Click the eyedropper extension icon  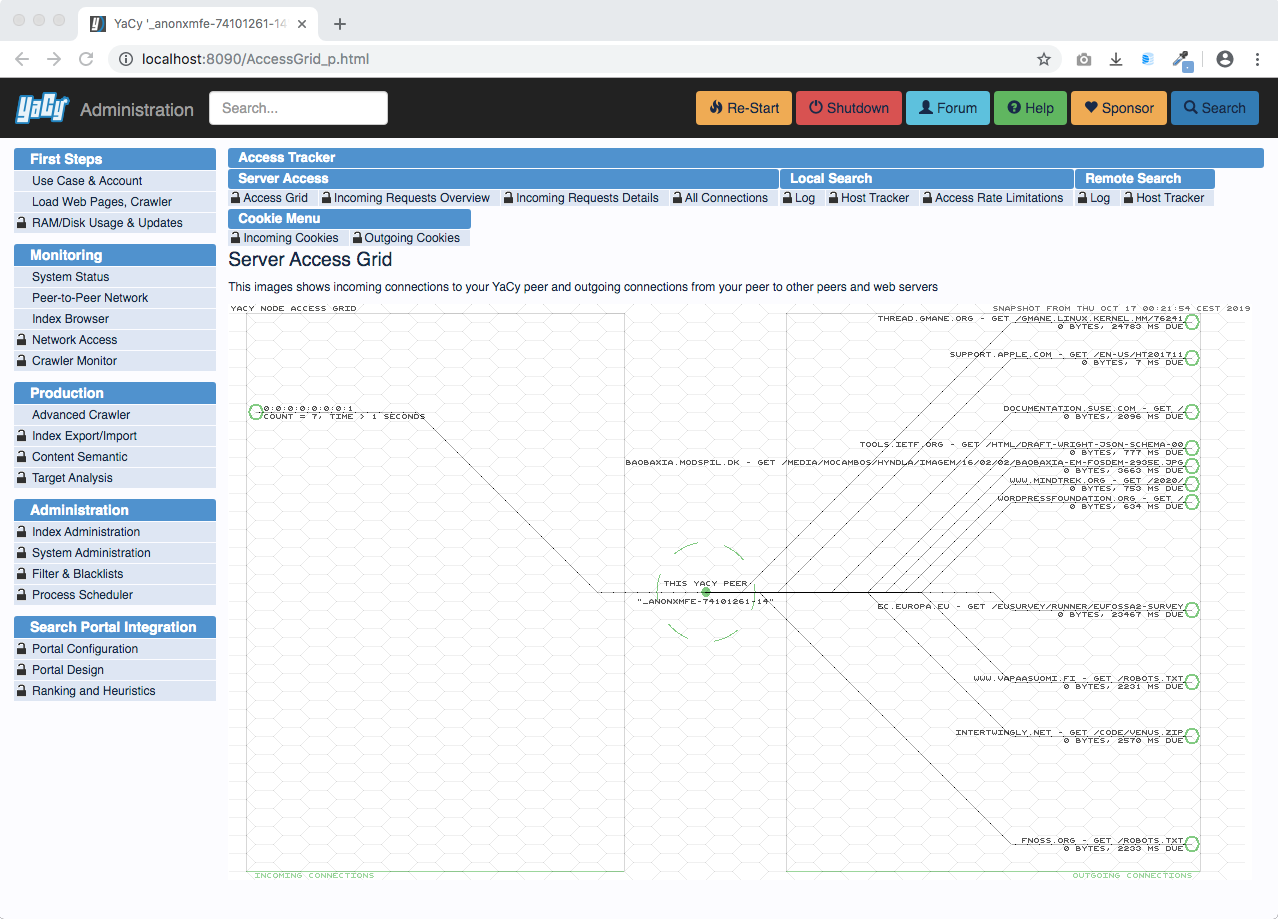point(1182,59)
